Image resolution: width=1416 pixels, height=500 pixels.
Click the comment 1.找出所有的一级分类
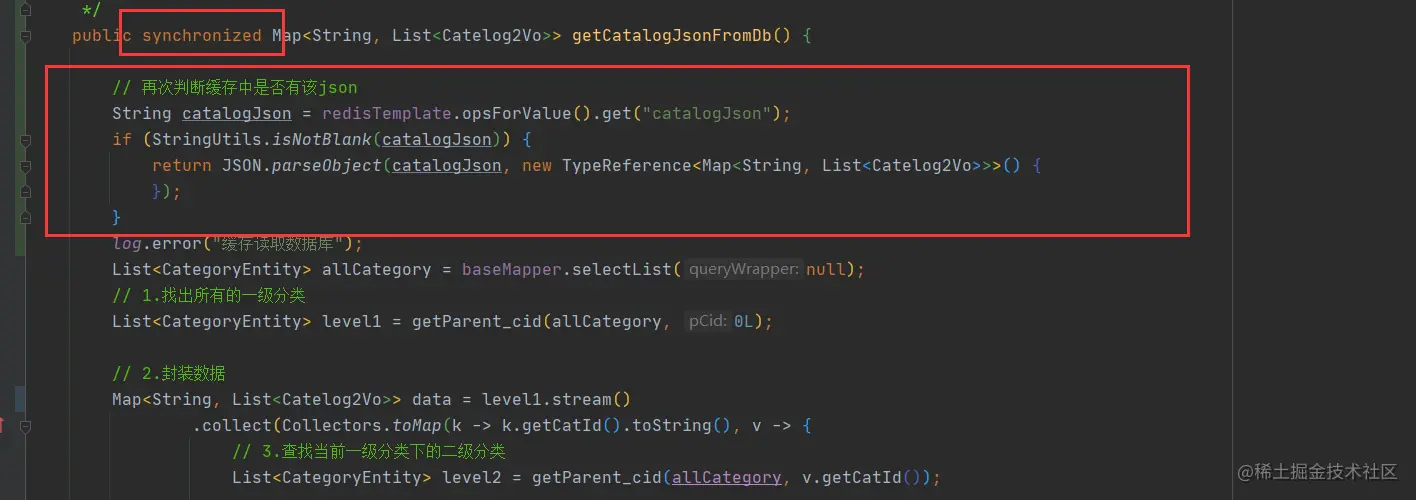[209, 296]
